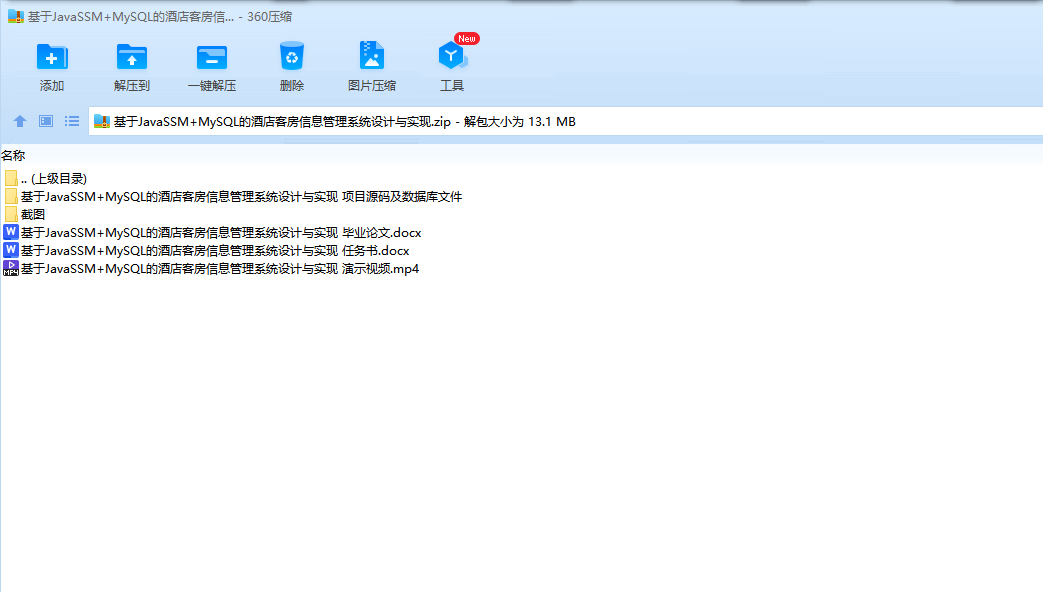This screenshot has width=1043, height=592.
Task: Click the 名称 column header
Action: pyautogui.click(x=13, y=156)
